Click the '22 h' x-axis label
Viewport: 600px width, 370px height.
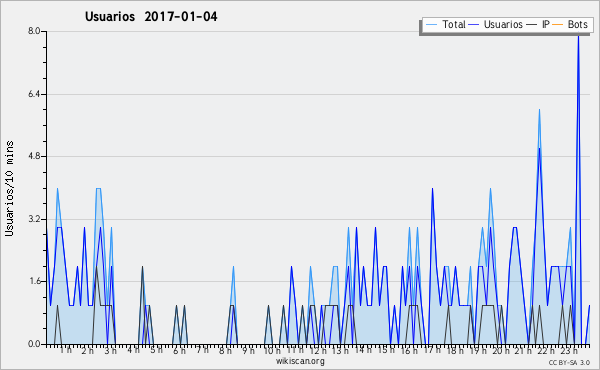tap(546, 350)
